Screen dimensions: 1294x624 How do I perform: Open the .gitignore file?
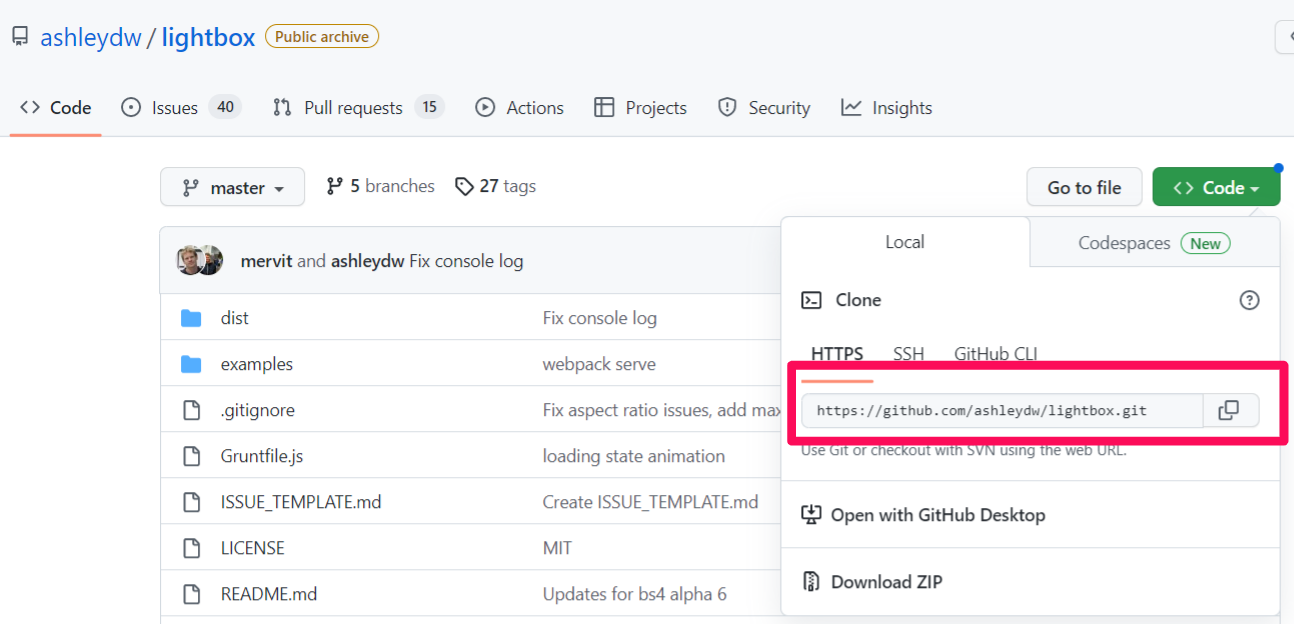click(x=258, y=410)
